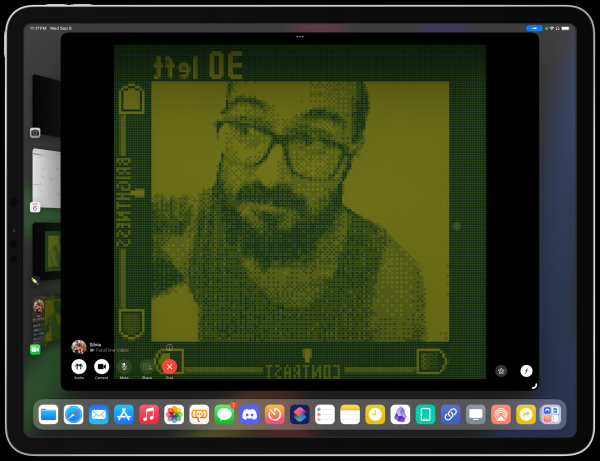Open the orange timer app in the dock
Viewport: 600px width, 461px height.
(x=274, y=415)
